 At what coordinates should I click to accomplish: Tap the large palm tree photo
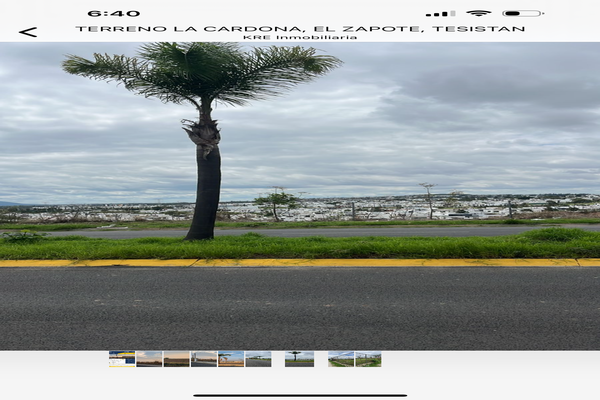(x=300, y=196)
